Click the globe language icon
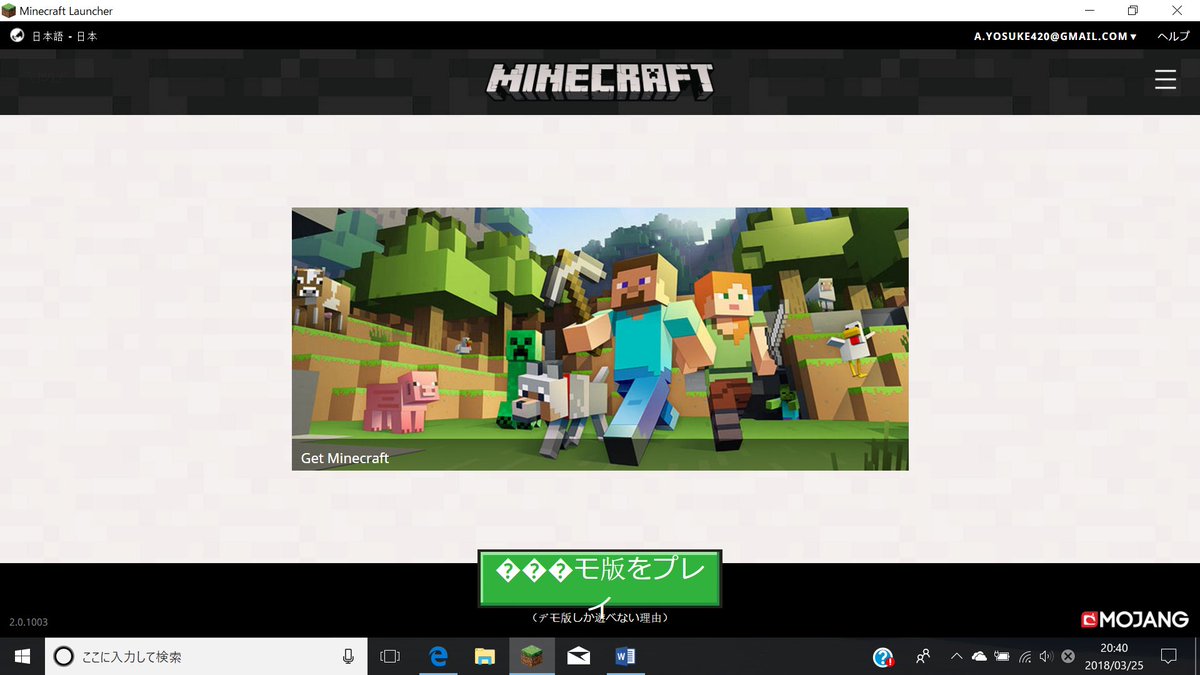Viewport: 1200px width, 675px height. click(17, 35)
